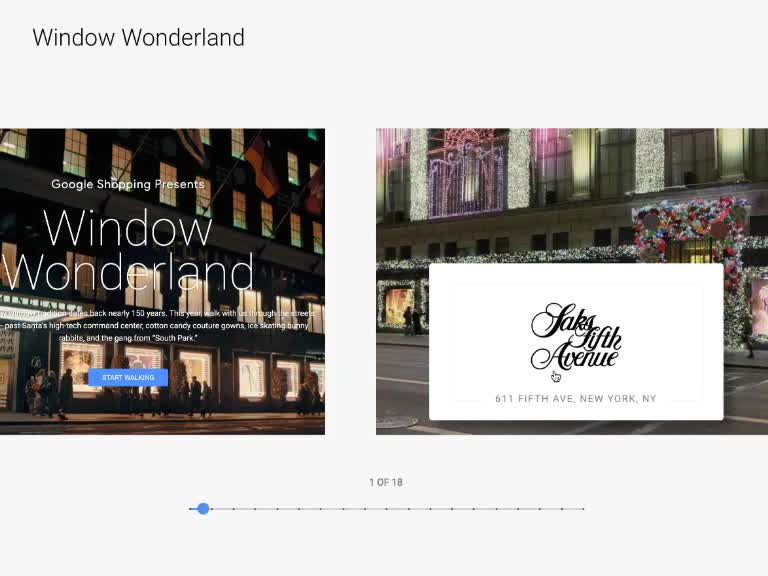Viewport: 768px width, 576px height.
Task: Select the Window Wonderland intro slide image
Action: (x=162, y=281)
